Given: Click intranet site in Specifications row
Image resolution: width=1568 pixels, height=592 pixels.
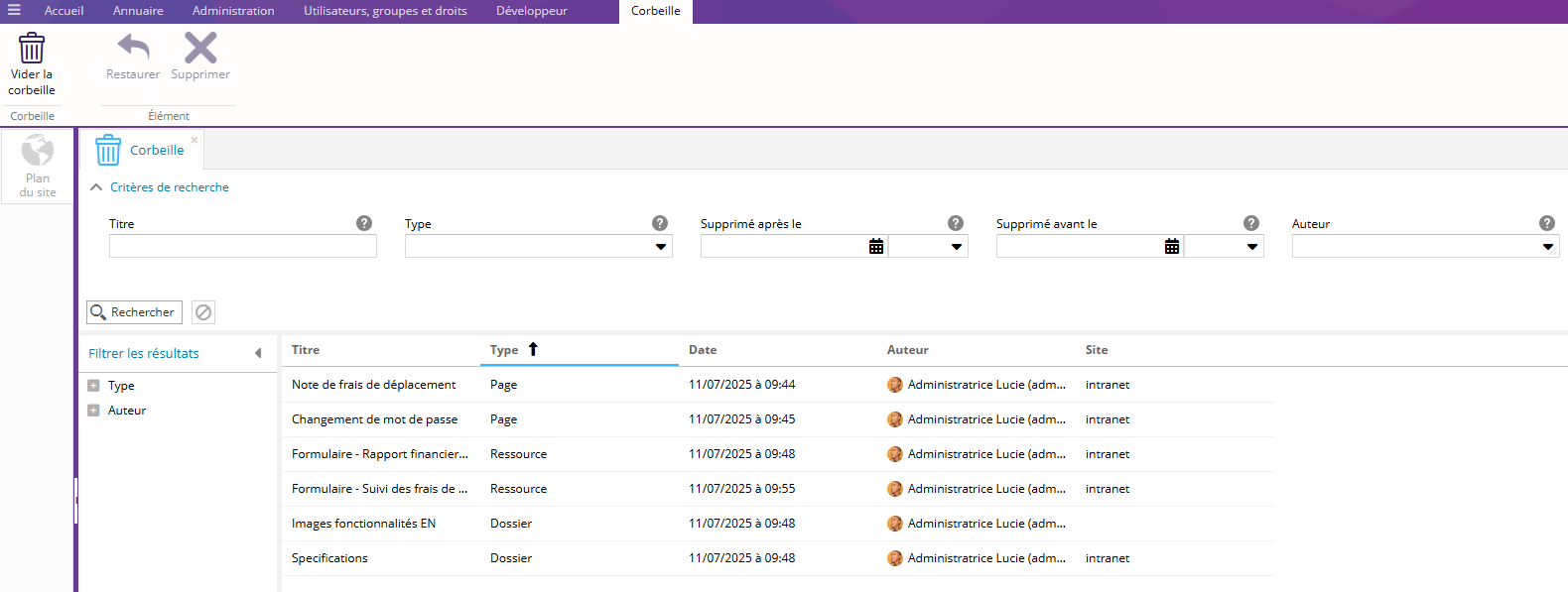Looking at the screenshot, I should 1108,558.
